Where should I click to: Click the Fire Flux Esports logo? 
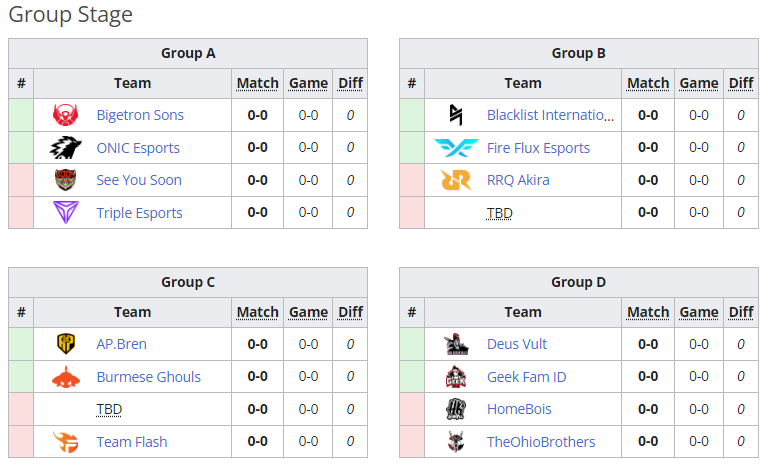[456, 148]
